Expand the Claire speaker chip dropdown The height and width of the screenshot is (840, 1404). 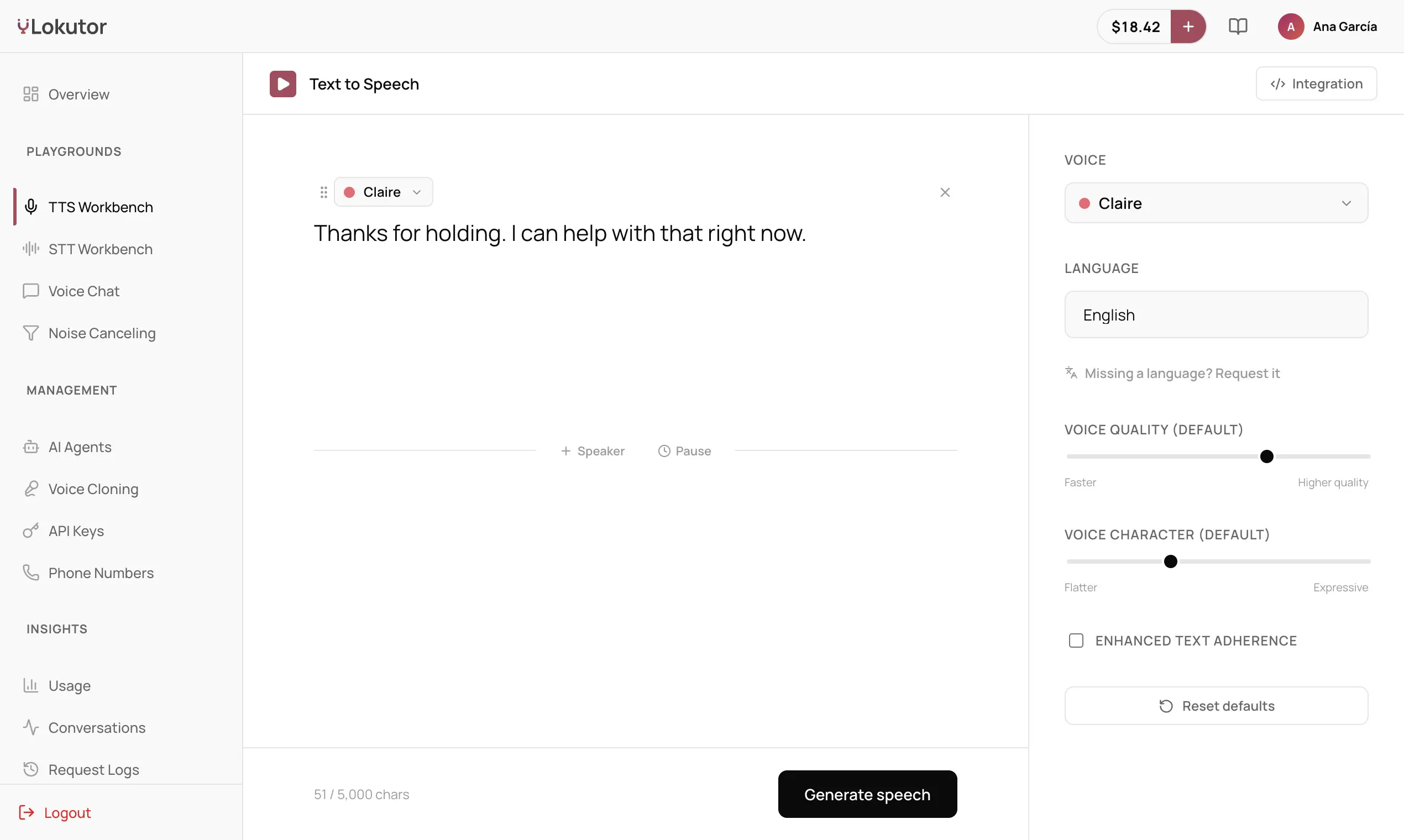point(383,192)
